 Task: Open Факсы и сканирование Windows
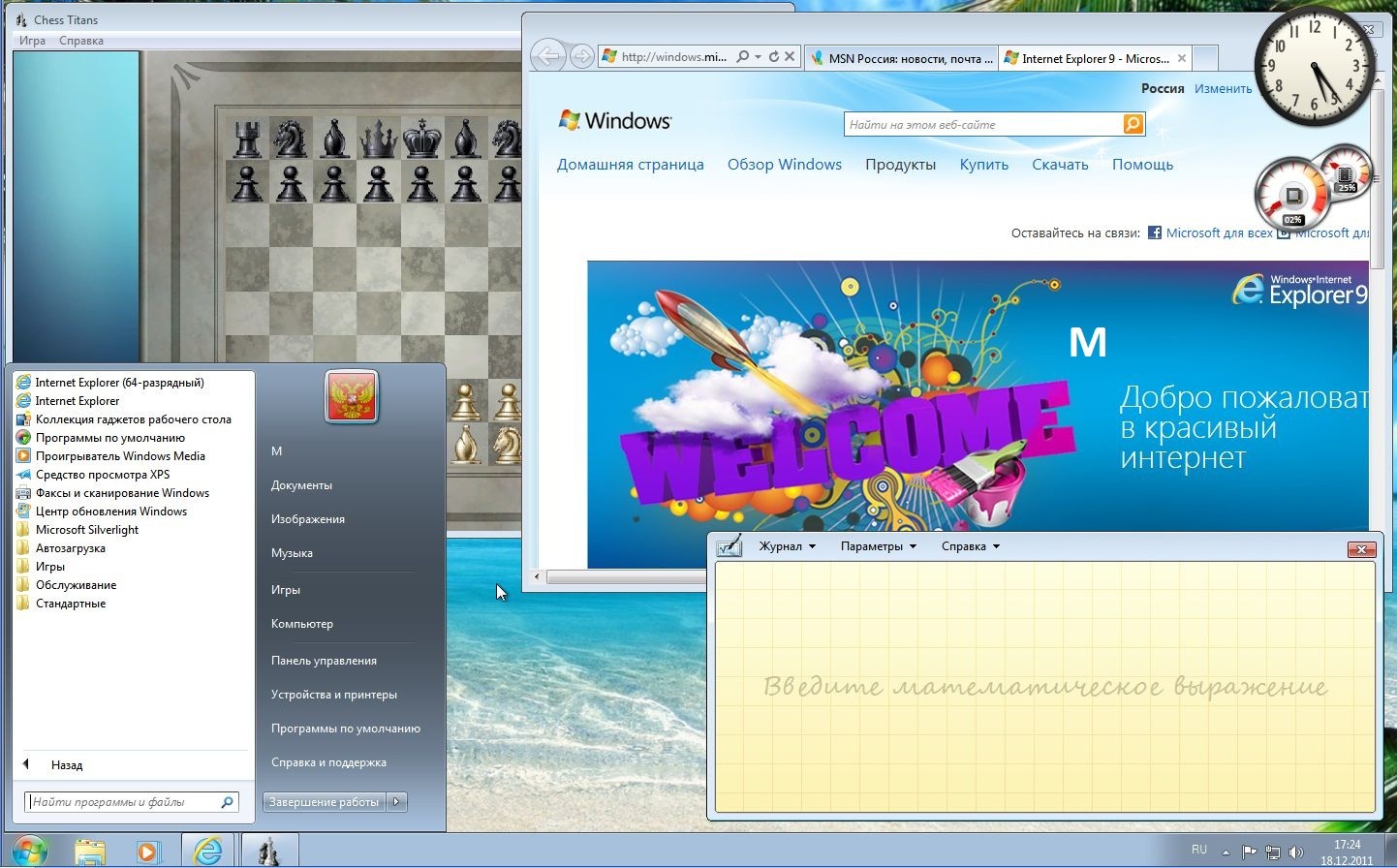pos(113,493)
